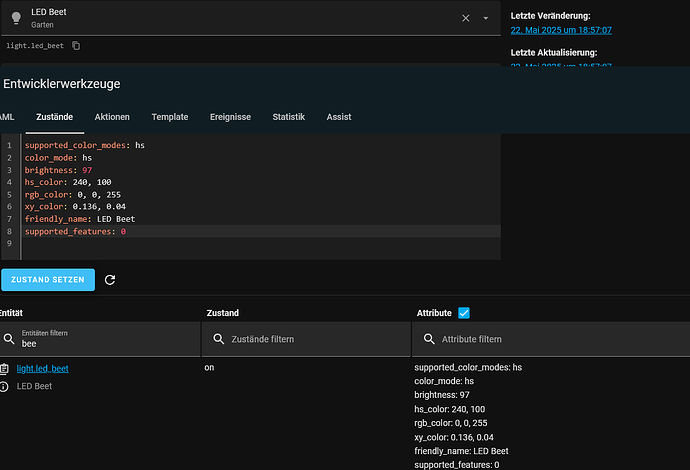Copy the light.led_beet entity ID
Image resolution: width=690 pixels, height=470 pixels.
(76, 46)
